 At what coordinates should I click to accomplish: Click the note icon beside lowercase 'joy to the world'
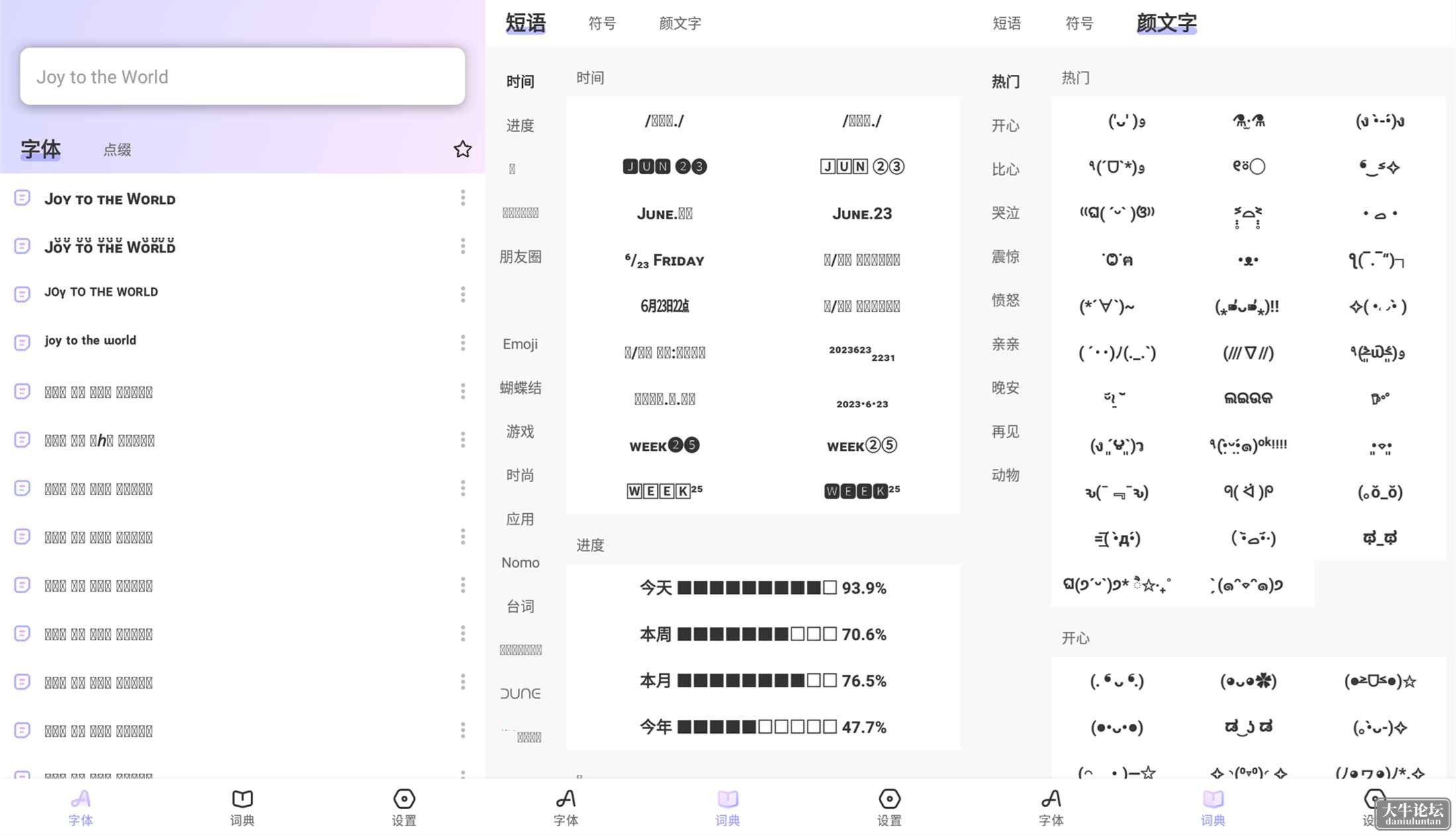point(22,342)
